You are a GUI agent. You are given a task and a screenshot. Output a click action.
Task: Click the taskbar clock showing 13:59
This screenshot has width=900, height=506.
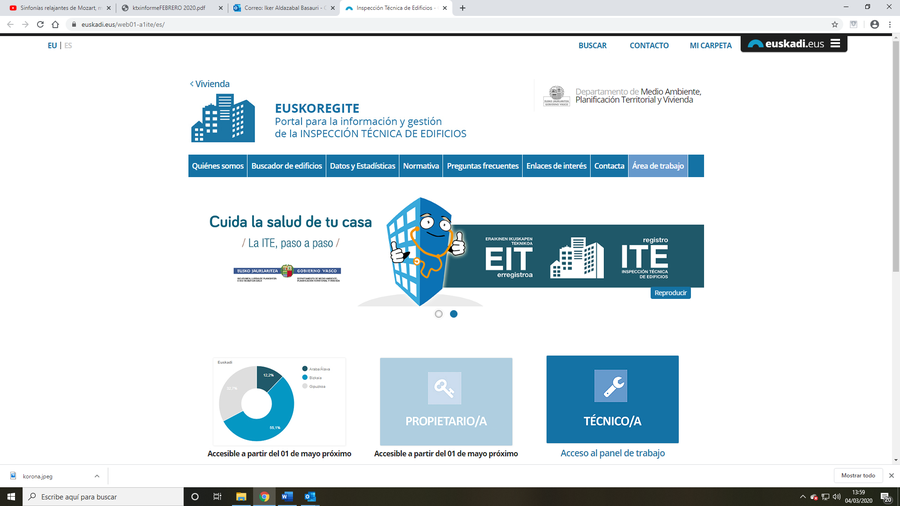coord(859,497)
